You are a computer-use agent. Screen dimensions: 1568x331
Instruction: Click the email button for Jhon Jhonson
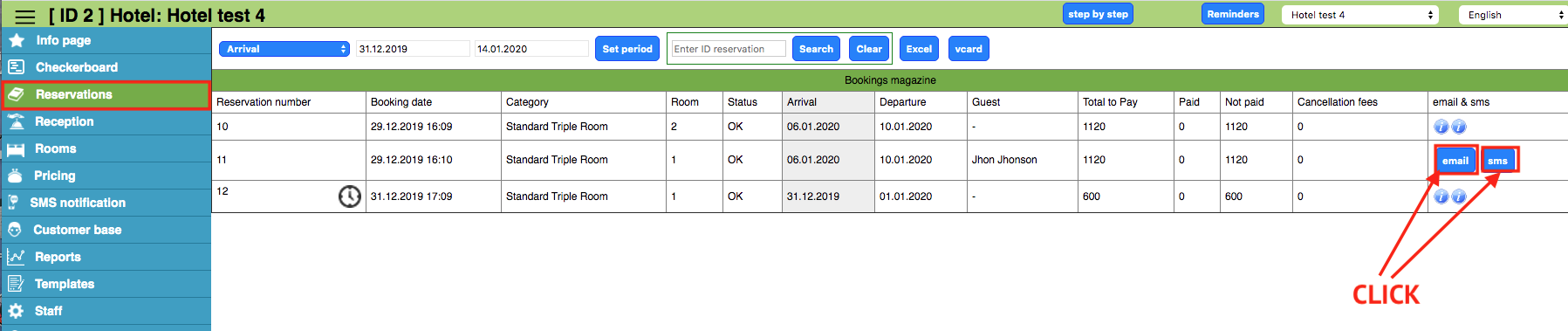[1455, 161]
